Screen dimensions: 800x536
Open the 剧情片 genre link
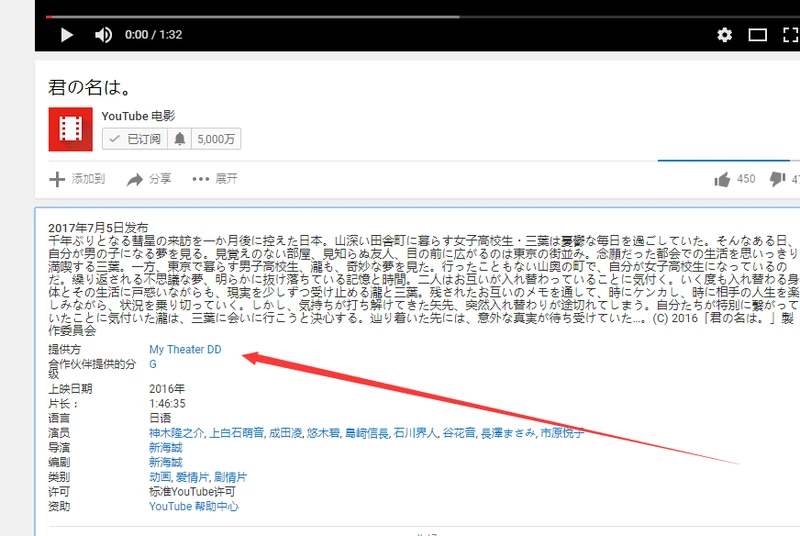(x=230, y=477)
